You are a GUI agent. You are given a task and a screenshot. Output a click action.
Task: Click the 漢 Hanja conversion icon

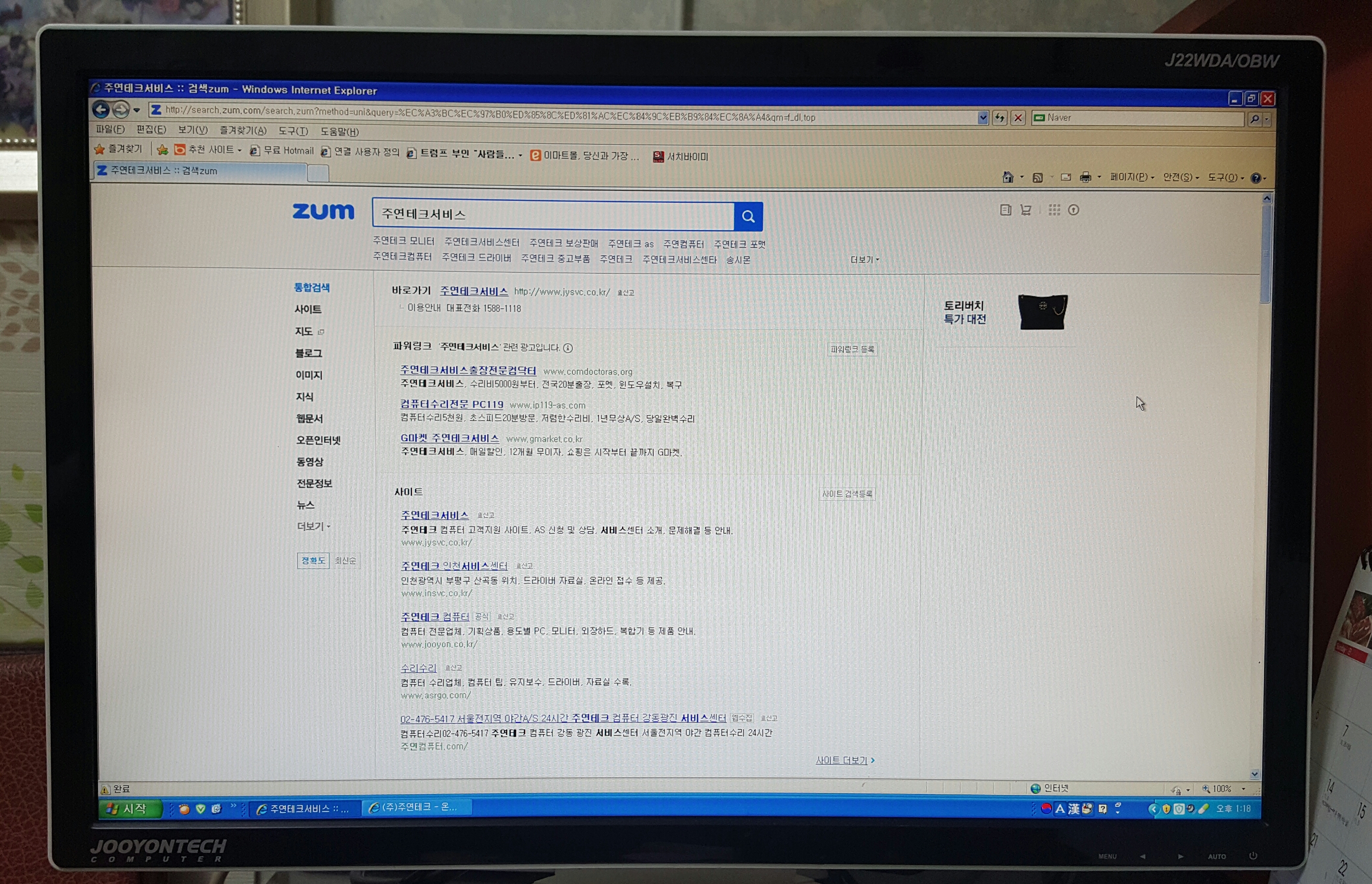coord(1073,809)
